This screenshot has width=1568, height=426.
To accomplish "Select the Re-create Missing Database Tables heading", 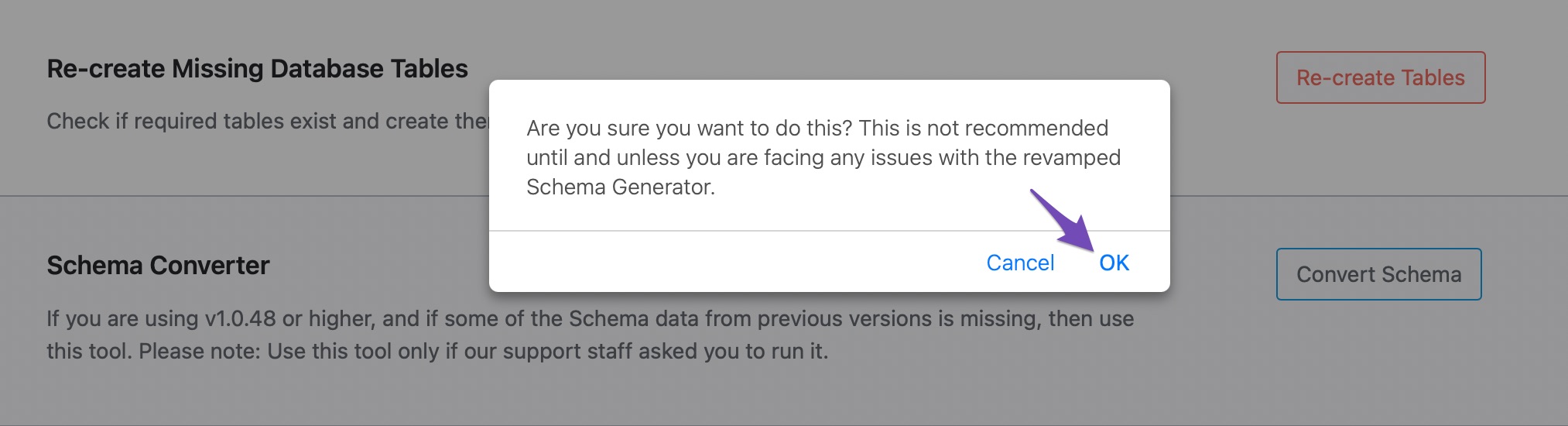I will (x=257, y=69).
